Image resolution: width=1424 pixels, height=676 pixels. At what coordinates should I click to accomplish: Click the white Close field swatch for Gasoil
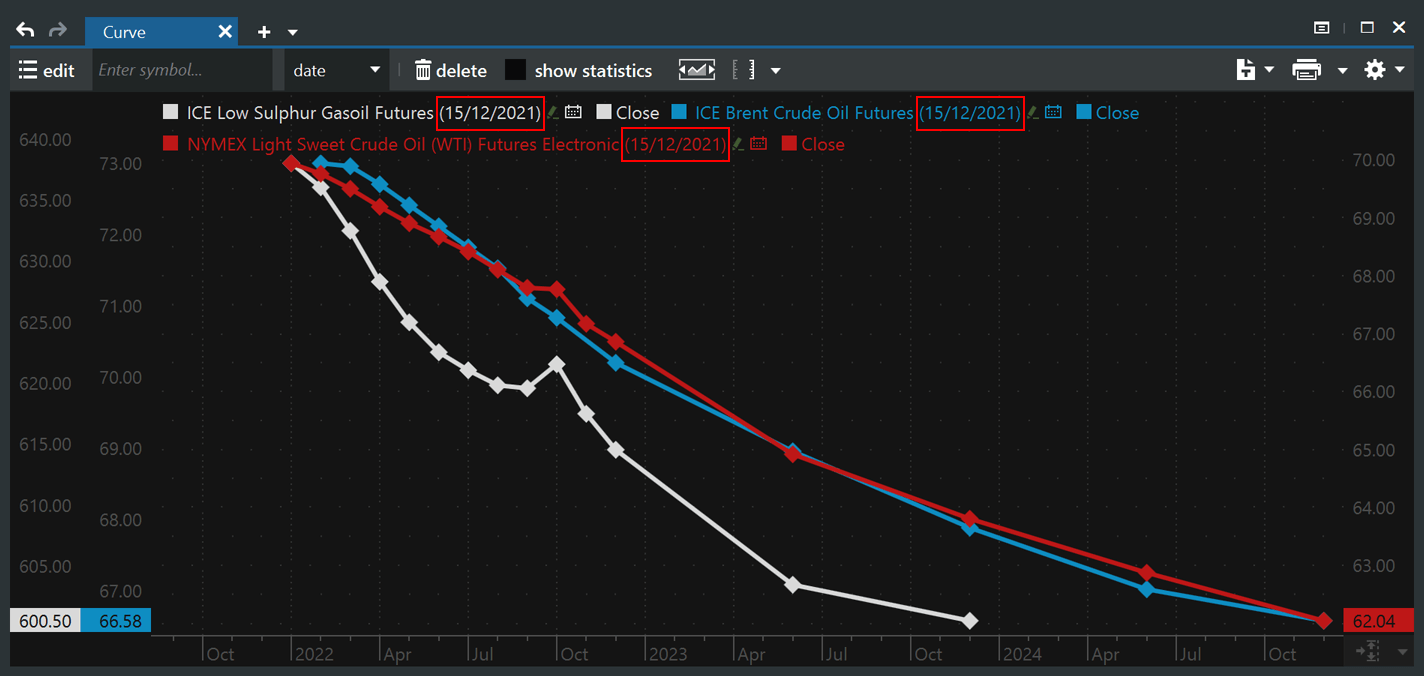click(x=604, y=112)
